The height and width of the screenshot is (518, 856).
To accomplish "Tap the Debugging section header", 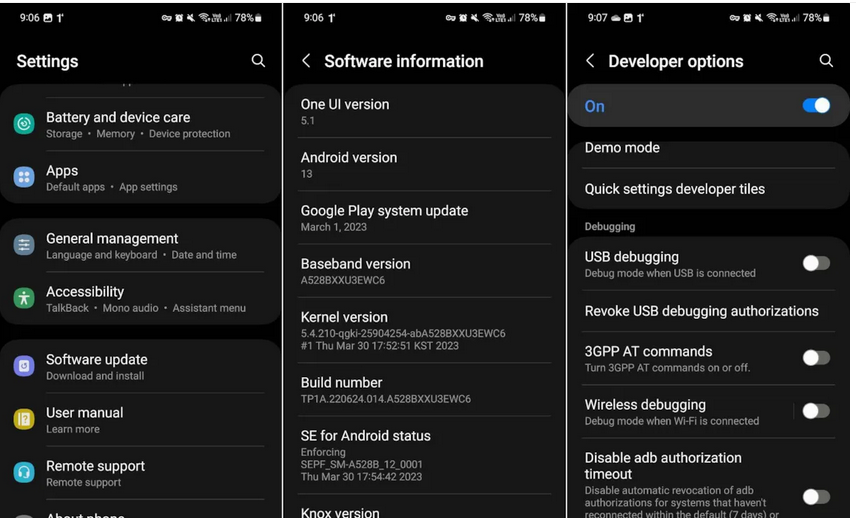I will click(x=610, y=227).
